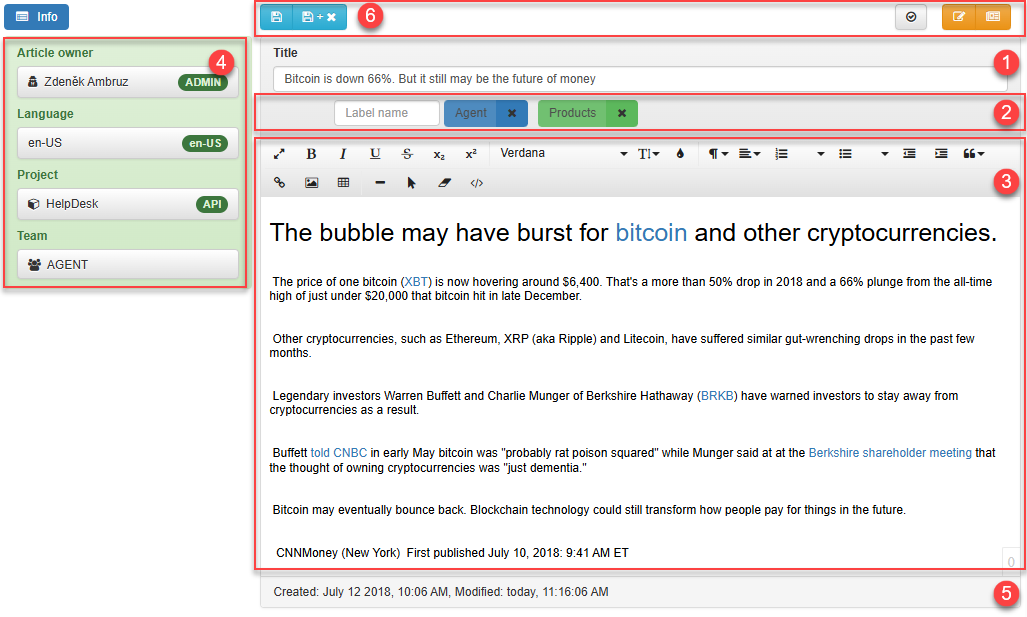Remove the Agent label with its x

coord(512,113)
